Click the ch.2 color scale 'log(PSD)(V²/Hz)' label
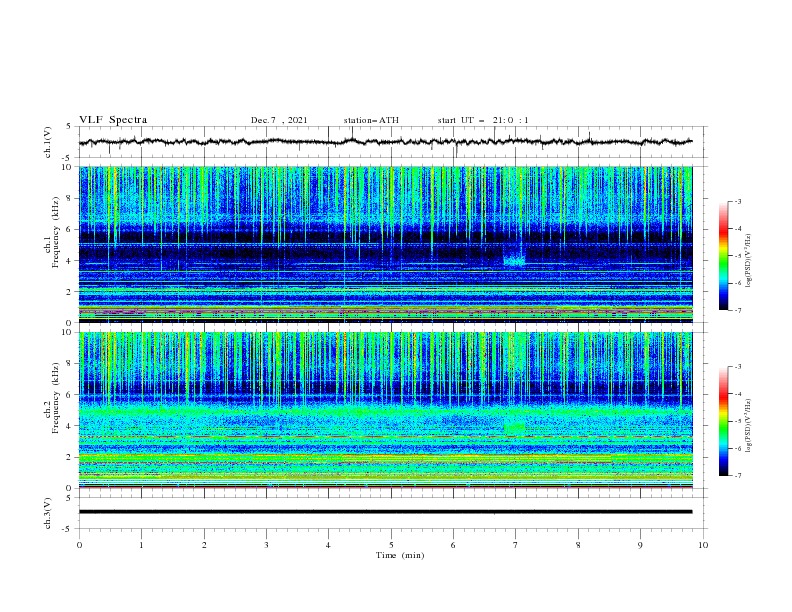Screen dimensions: 792x612 749,426
